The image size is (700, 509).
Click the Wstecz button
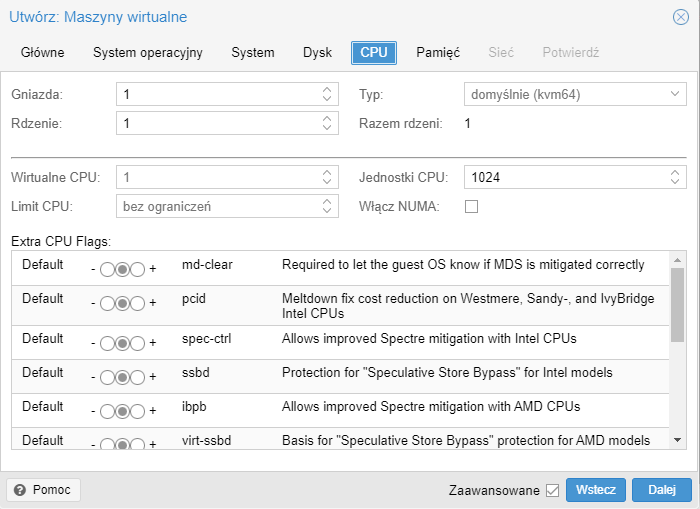(596, 490)
